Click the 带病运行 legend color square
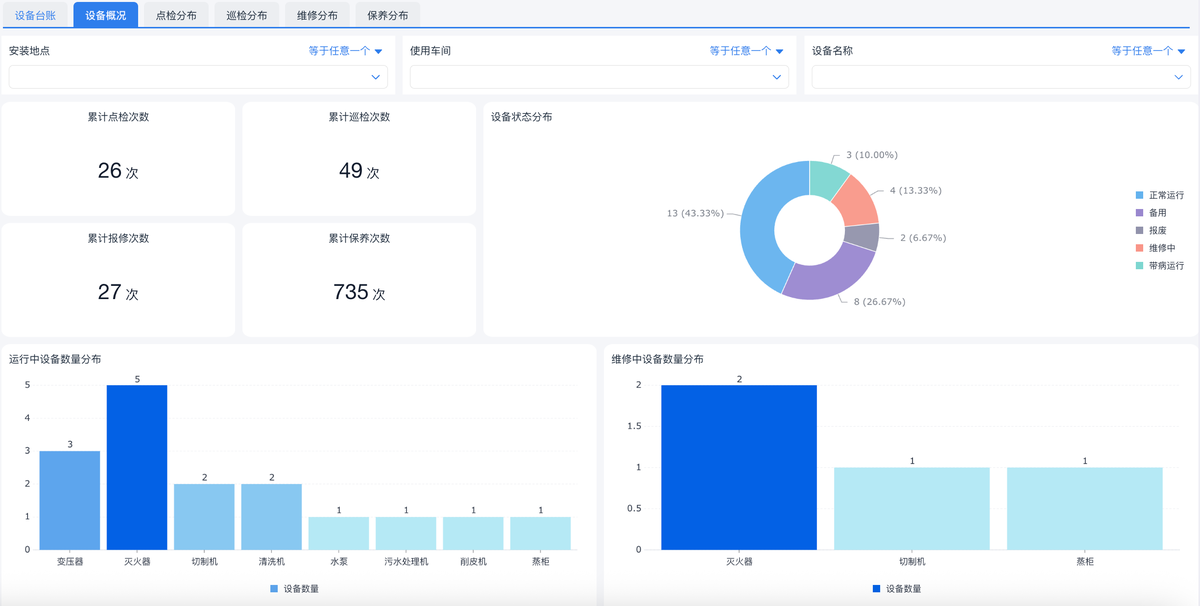This screenshot has height=606, width=1200. (1139, 266)
